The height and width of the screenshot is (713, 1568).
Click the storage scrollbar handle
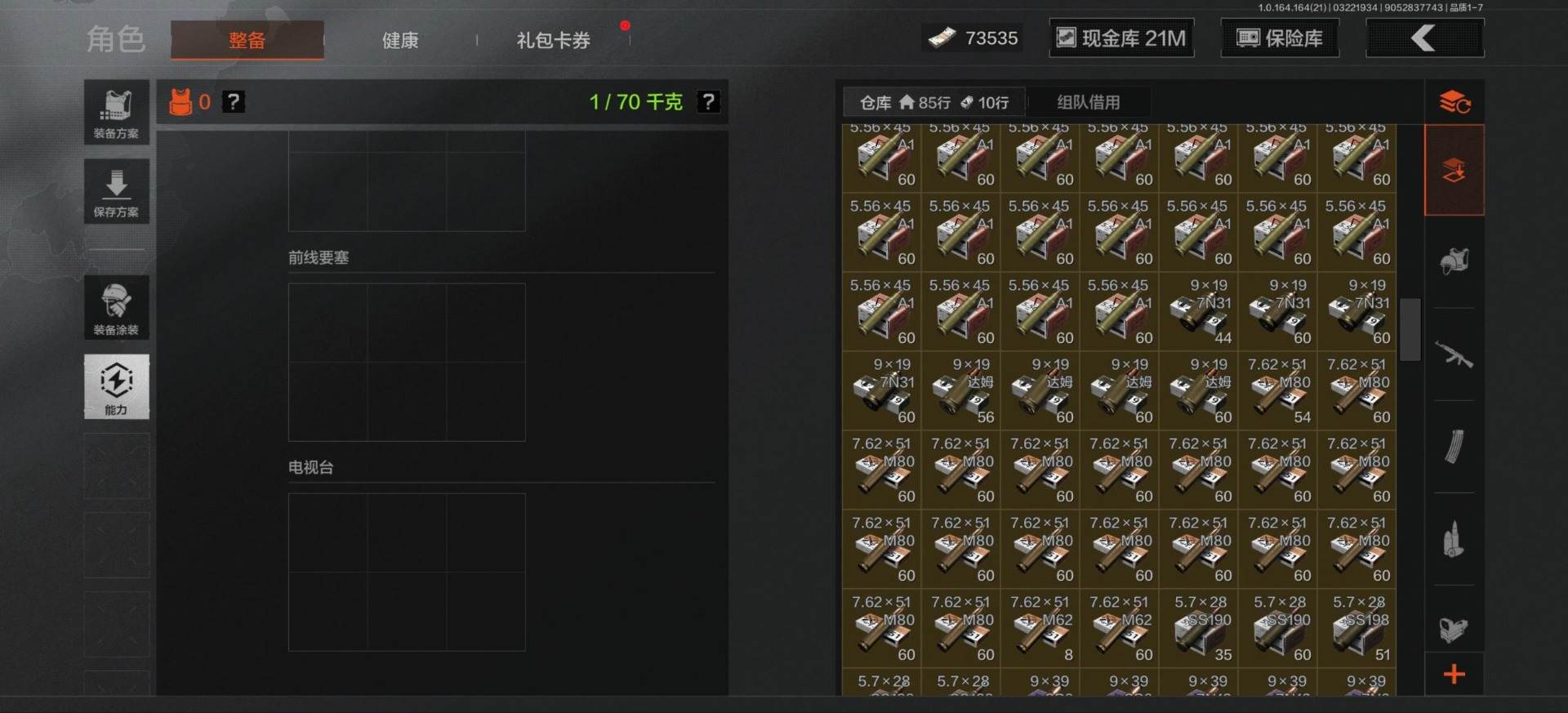click(1410, 329)
